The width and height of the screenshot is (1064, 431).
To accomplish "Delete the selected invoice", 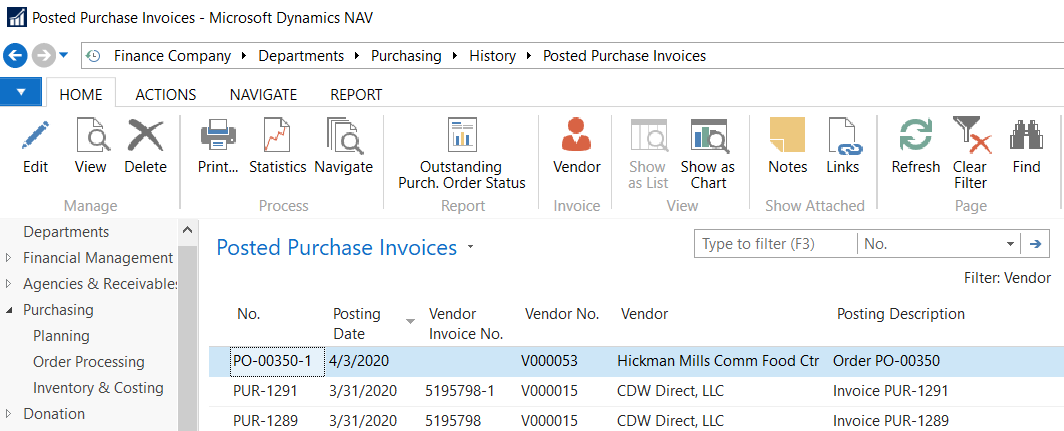I will [145, 136].
